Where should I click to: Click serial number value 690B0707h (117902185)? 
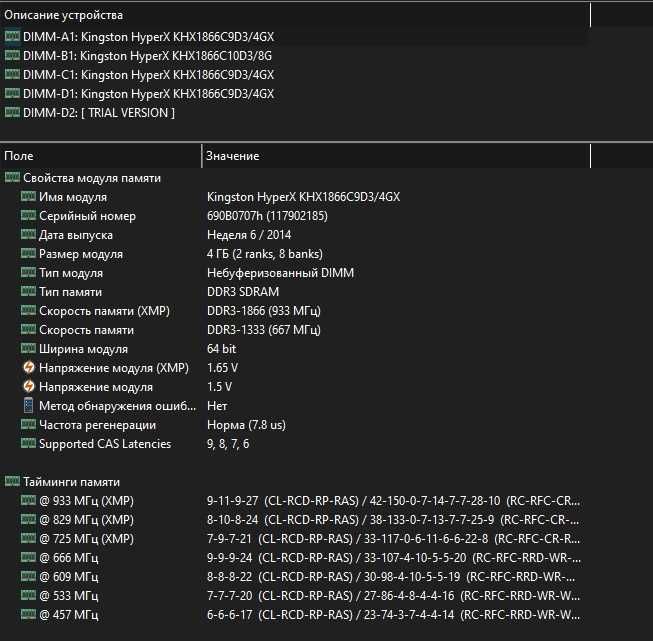coord(267,216)
